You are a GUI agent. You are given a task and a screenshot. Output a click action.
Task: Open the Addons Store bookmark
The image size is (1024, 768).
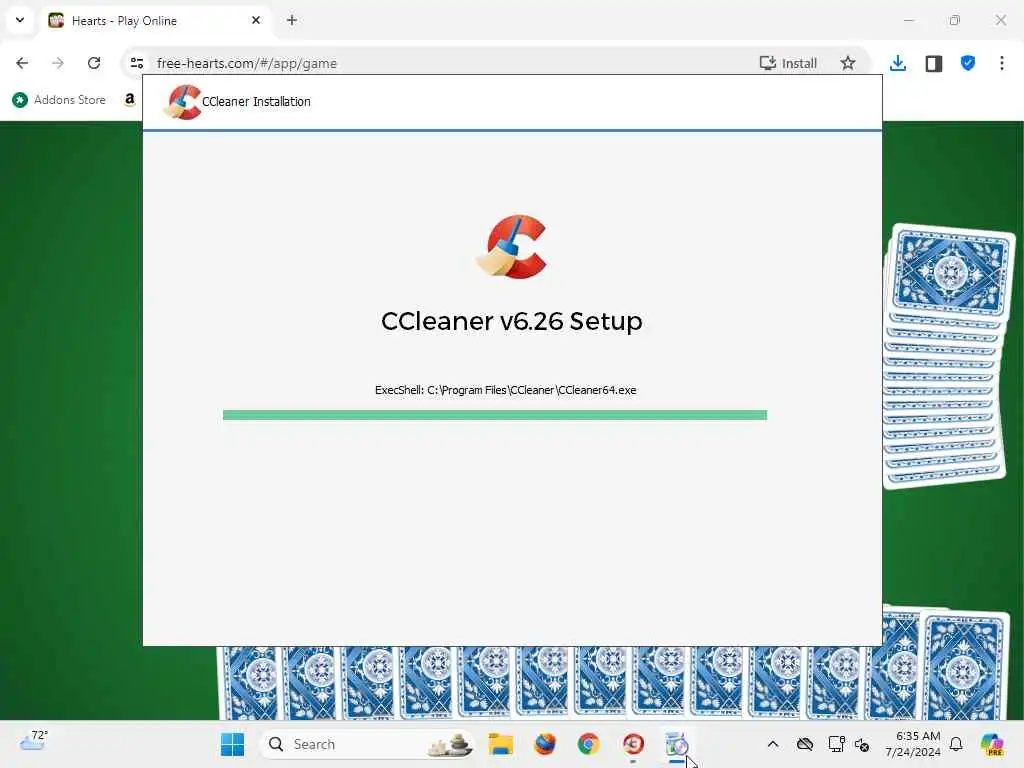[59, 100]
